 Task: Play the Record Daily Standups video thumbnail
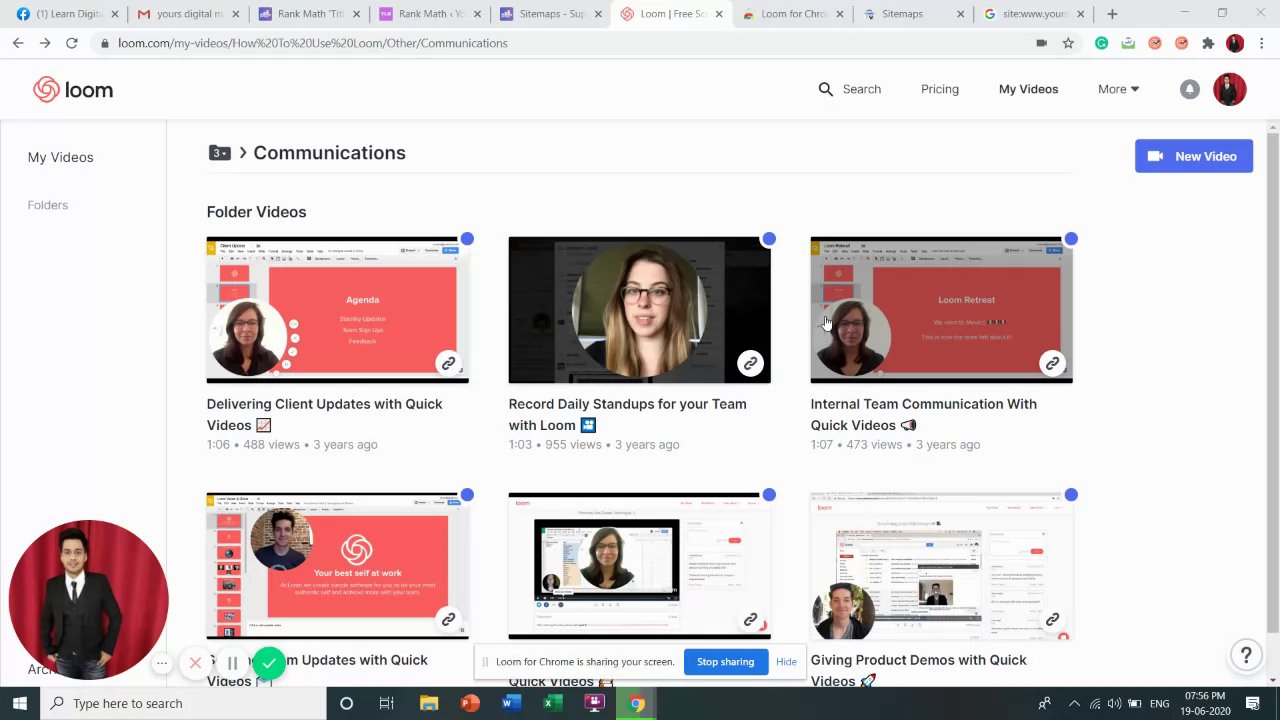[x=639, y=310]
